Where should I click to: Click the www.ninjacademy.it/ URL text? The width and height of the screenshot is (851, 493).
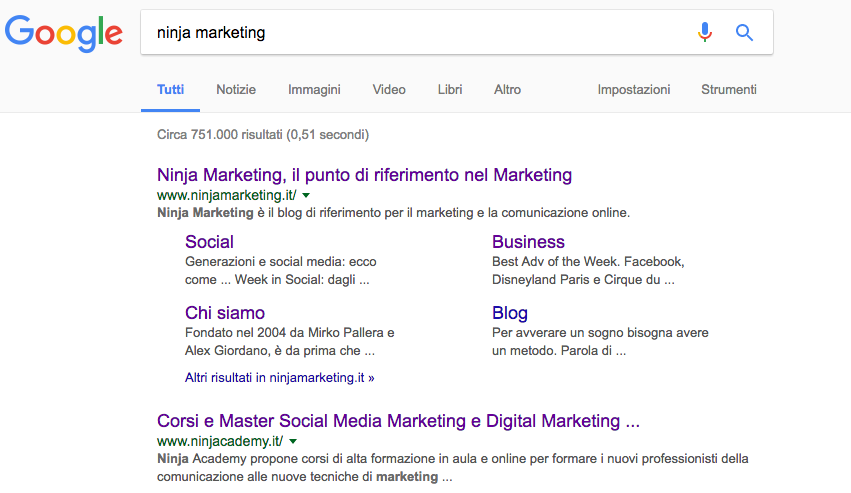220,441
